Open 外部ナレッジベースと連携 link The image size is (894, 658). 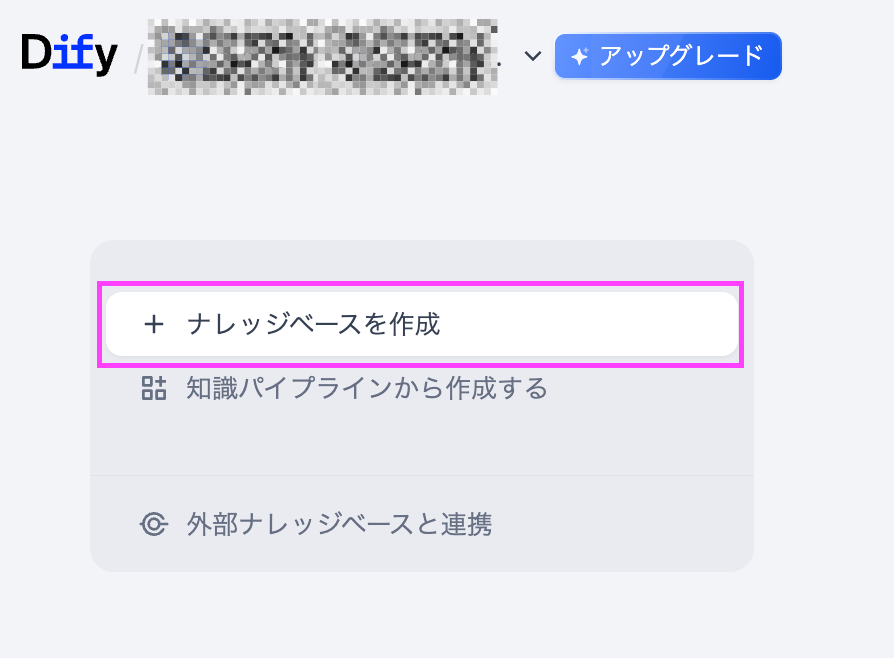coord(339,524)
